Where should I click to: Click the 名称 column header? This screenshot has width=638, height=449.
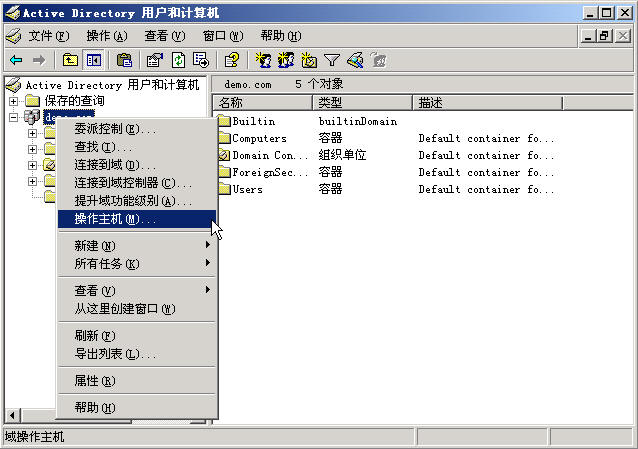coord(262,102)
